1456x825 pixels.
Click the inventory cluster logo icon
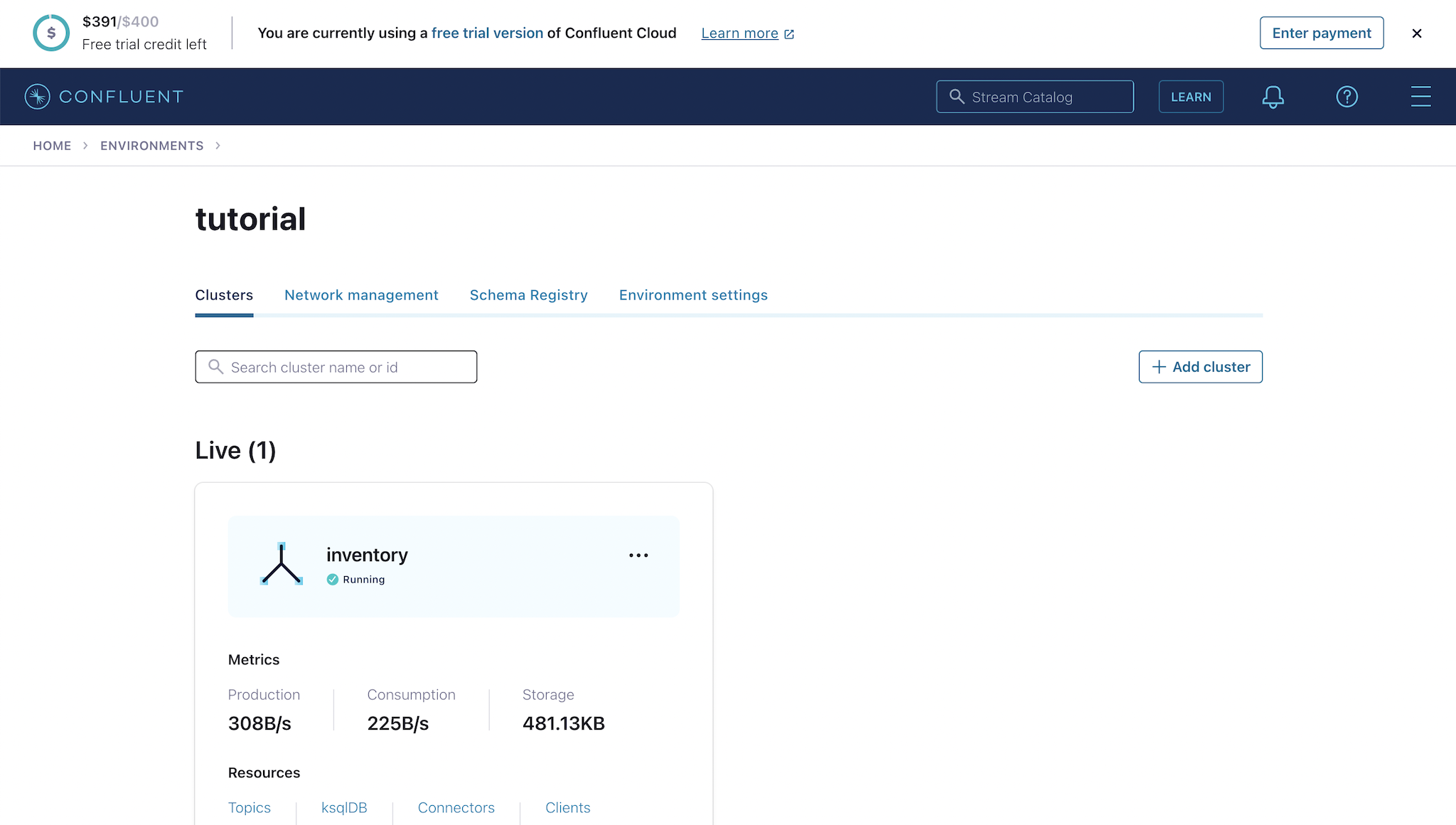coord(282,563)
